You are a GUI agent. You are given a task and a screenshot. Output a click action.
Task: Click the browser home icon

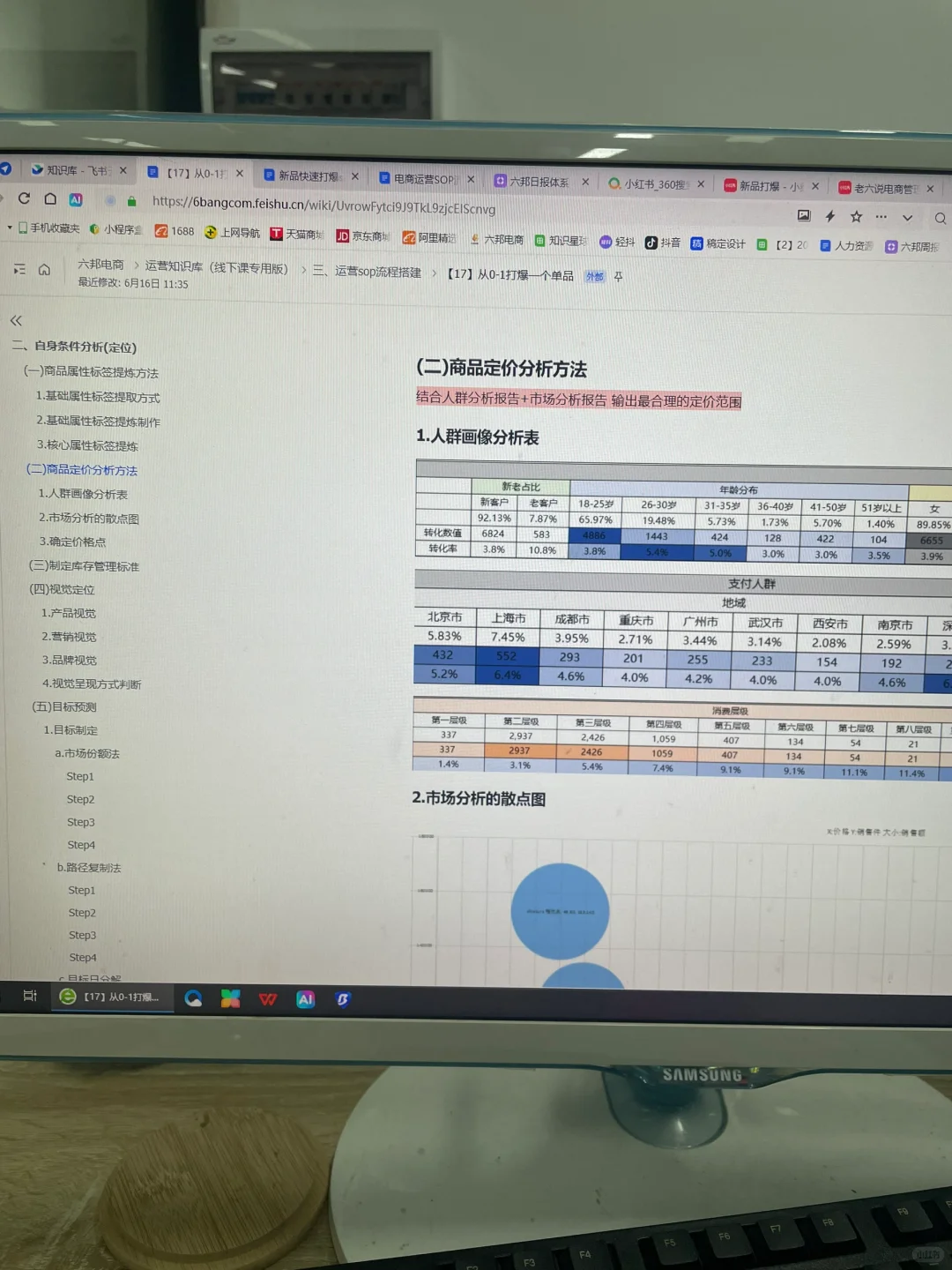click(50, 199)
